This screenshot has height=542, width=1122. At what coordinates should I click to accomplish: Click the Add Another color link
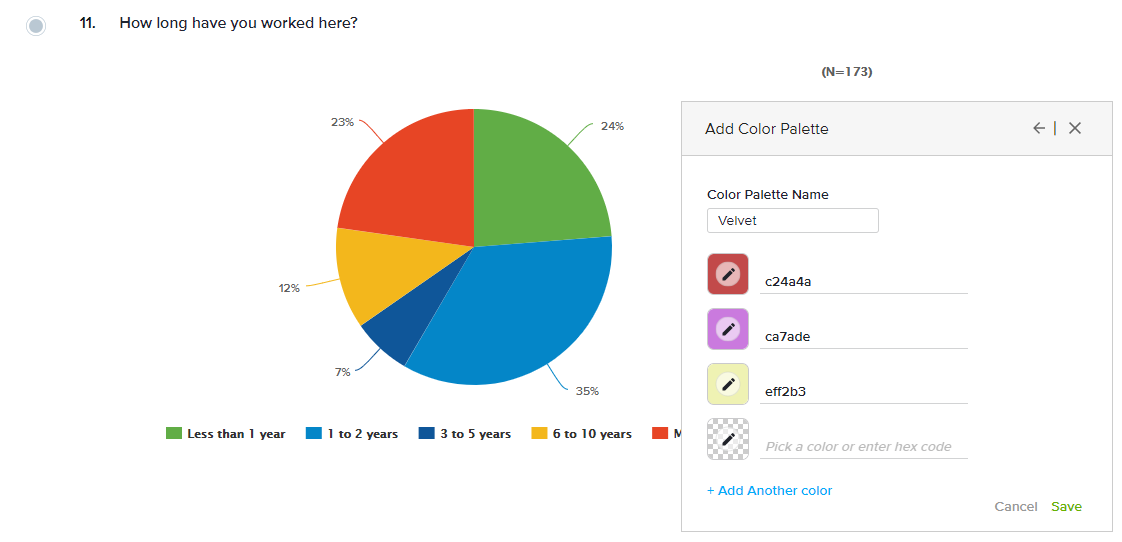click(769, 491)
